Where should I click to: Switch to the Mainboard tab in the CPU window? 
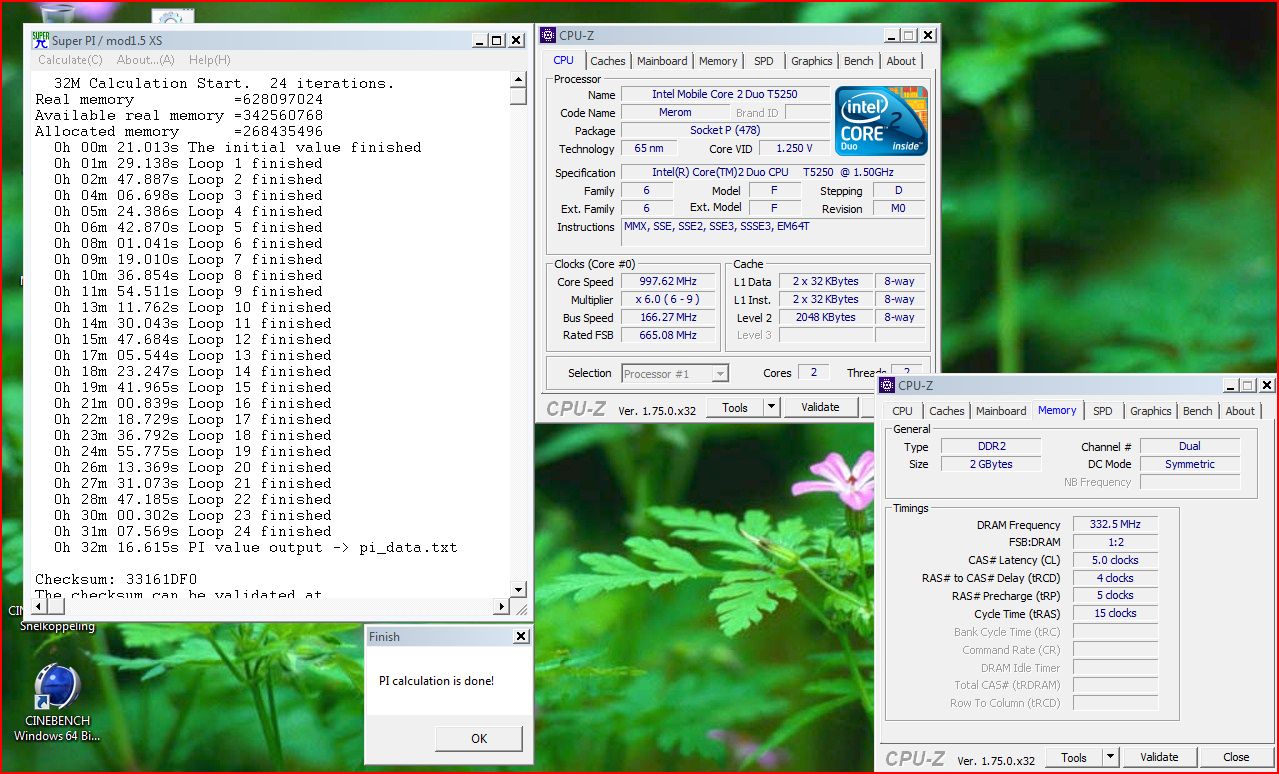pyautogui.click(x=662, y=61)
